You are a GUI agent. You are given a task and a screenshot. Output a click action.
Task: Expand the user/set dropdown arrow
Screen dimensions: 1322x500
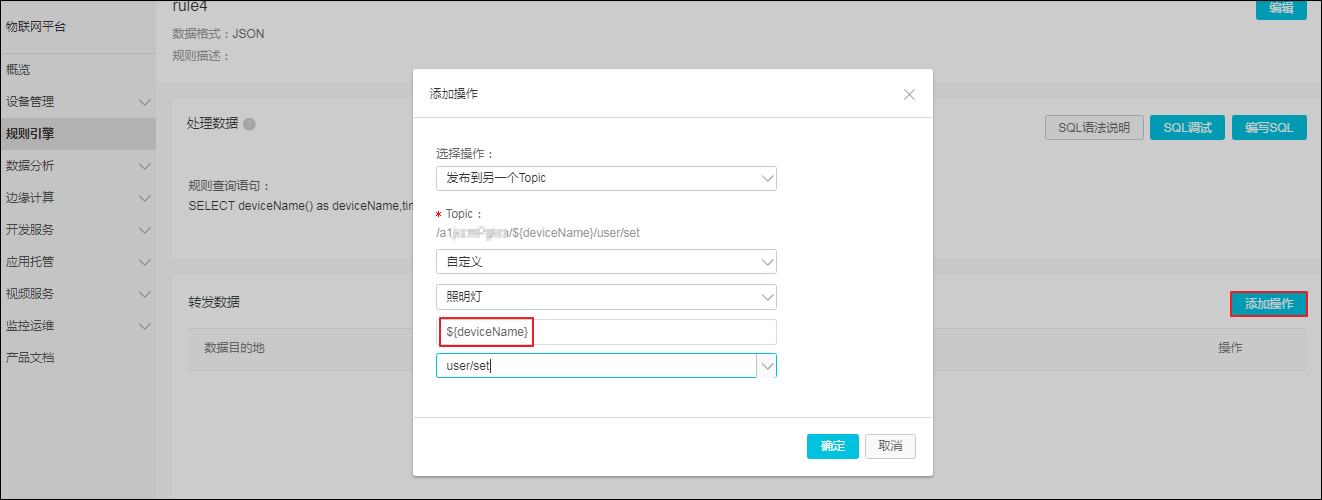tap(767, 366)
